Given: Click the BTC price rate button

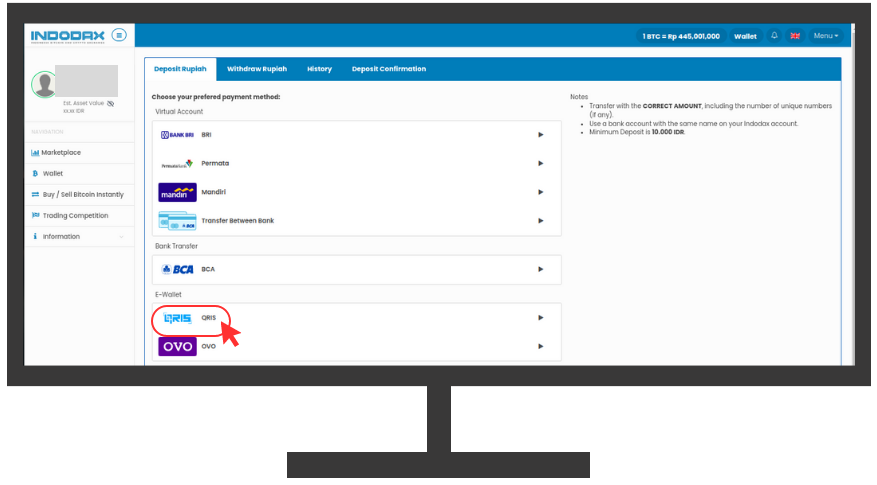Looking at the screenshot, I should click(681, 36).
